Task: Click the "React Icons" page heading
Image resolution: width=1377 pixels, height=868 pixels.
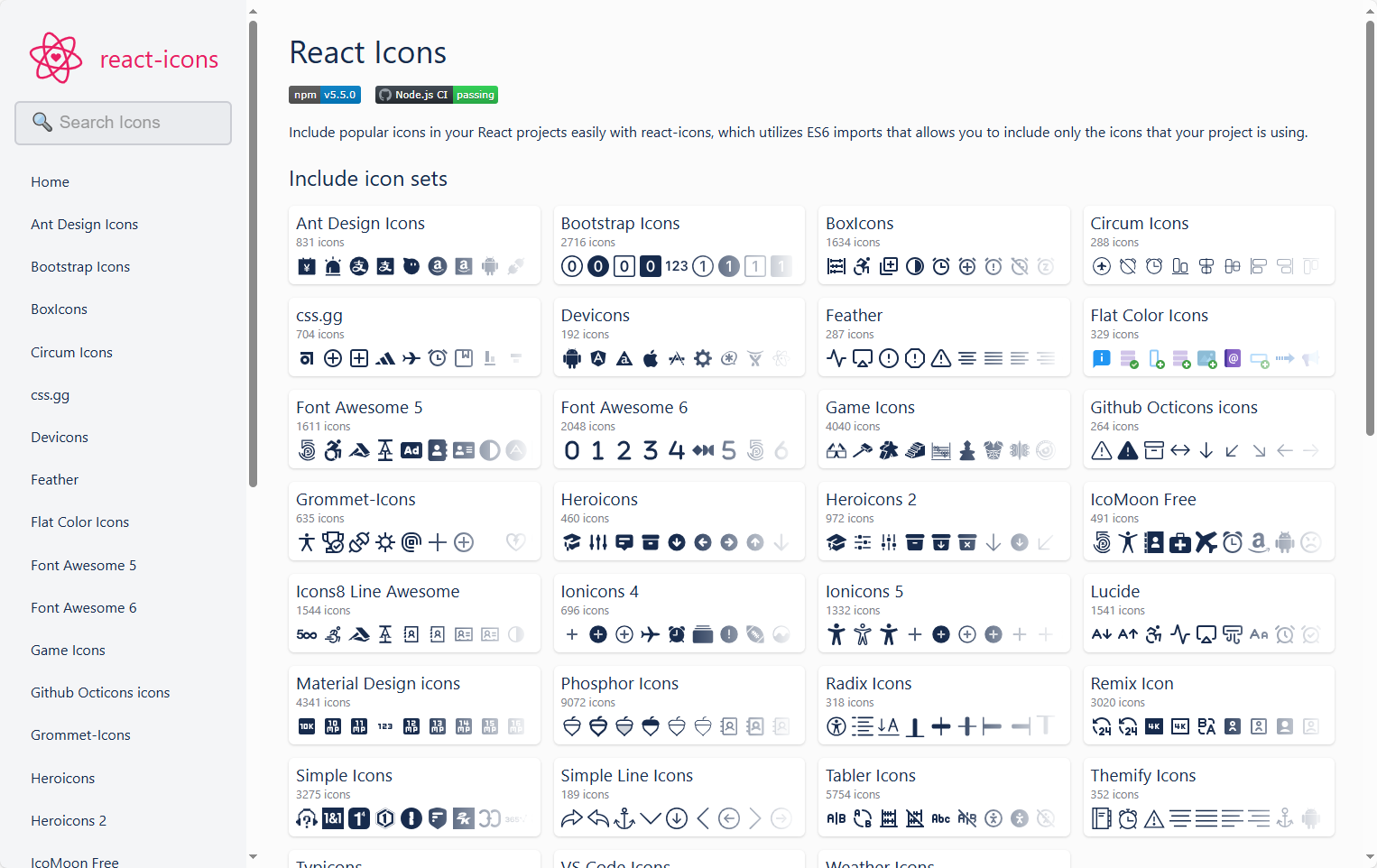Action: pos(367,52)
